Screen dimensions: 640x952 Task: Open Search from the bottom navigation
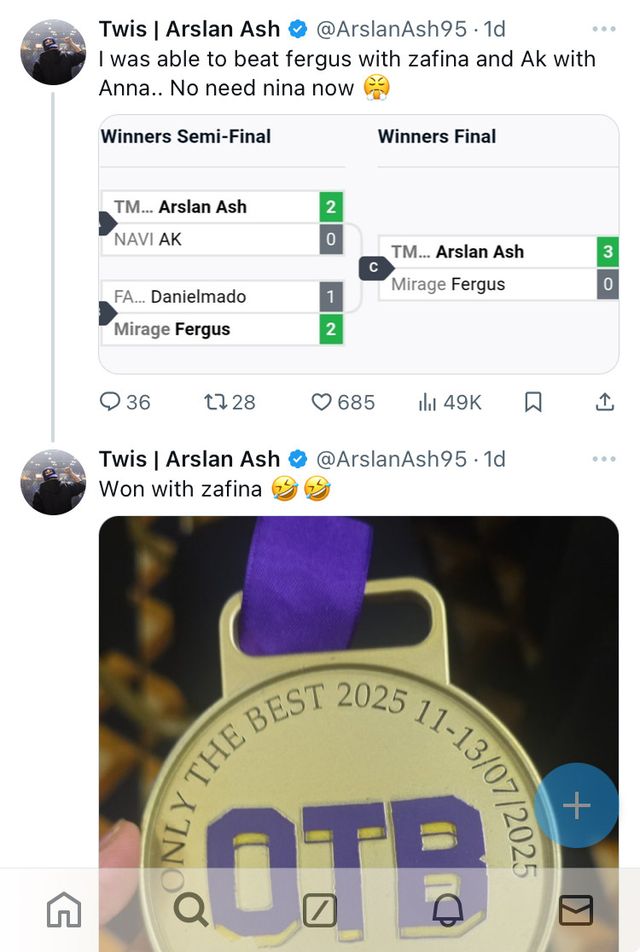click(x=190, y=911)
